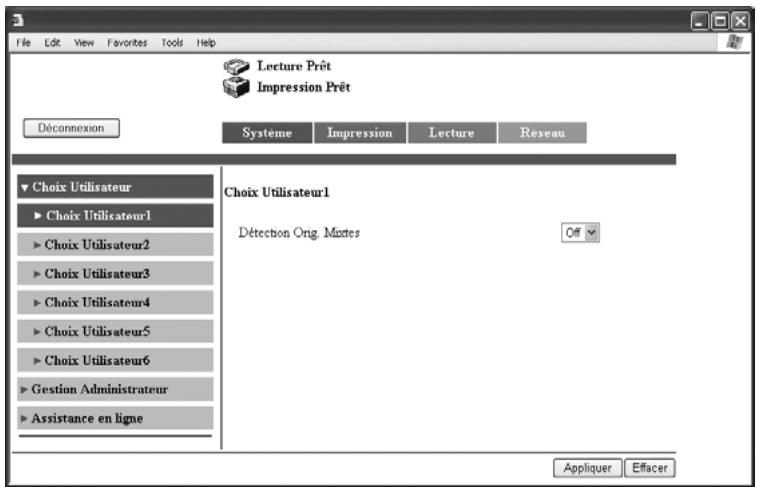Click the Choix Utilisateur1 page heading
The height and width of the screenshot is (487, 757).
pyautogui.click(x=277, y=192)
